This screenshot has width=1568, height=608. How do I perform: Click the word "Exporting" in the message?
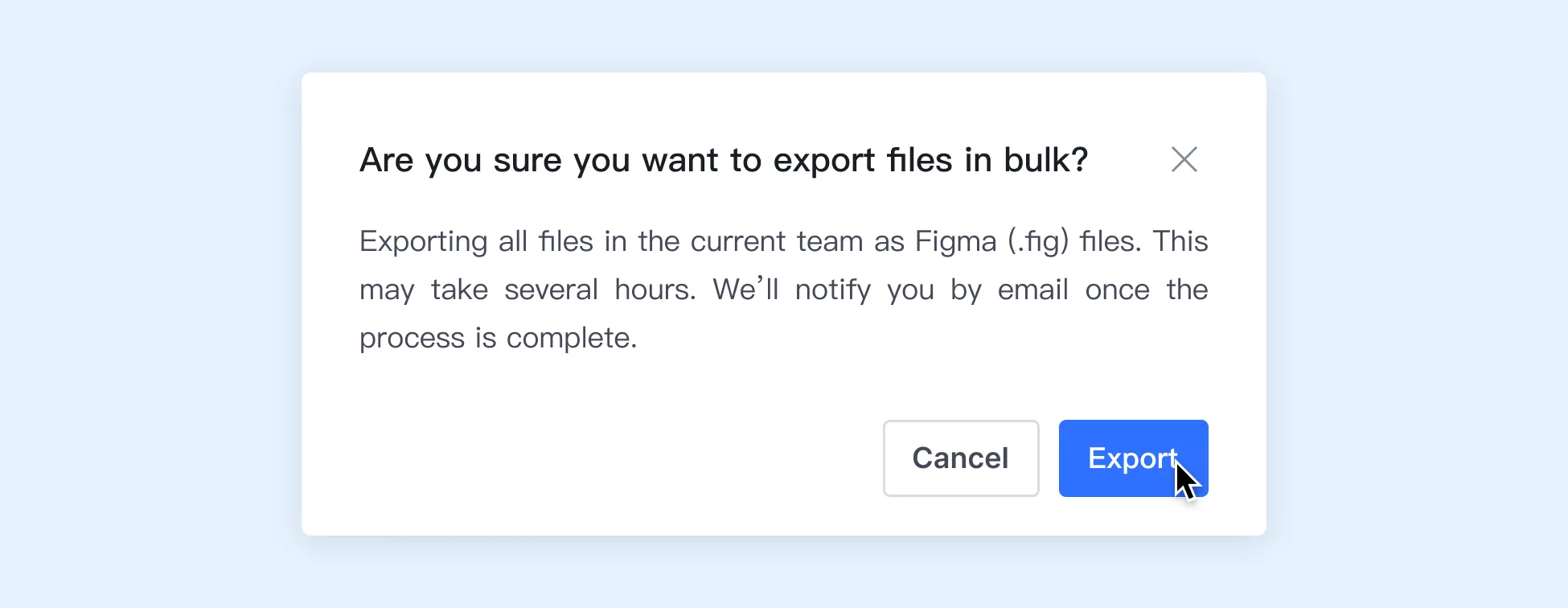click(423, 242)
